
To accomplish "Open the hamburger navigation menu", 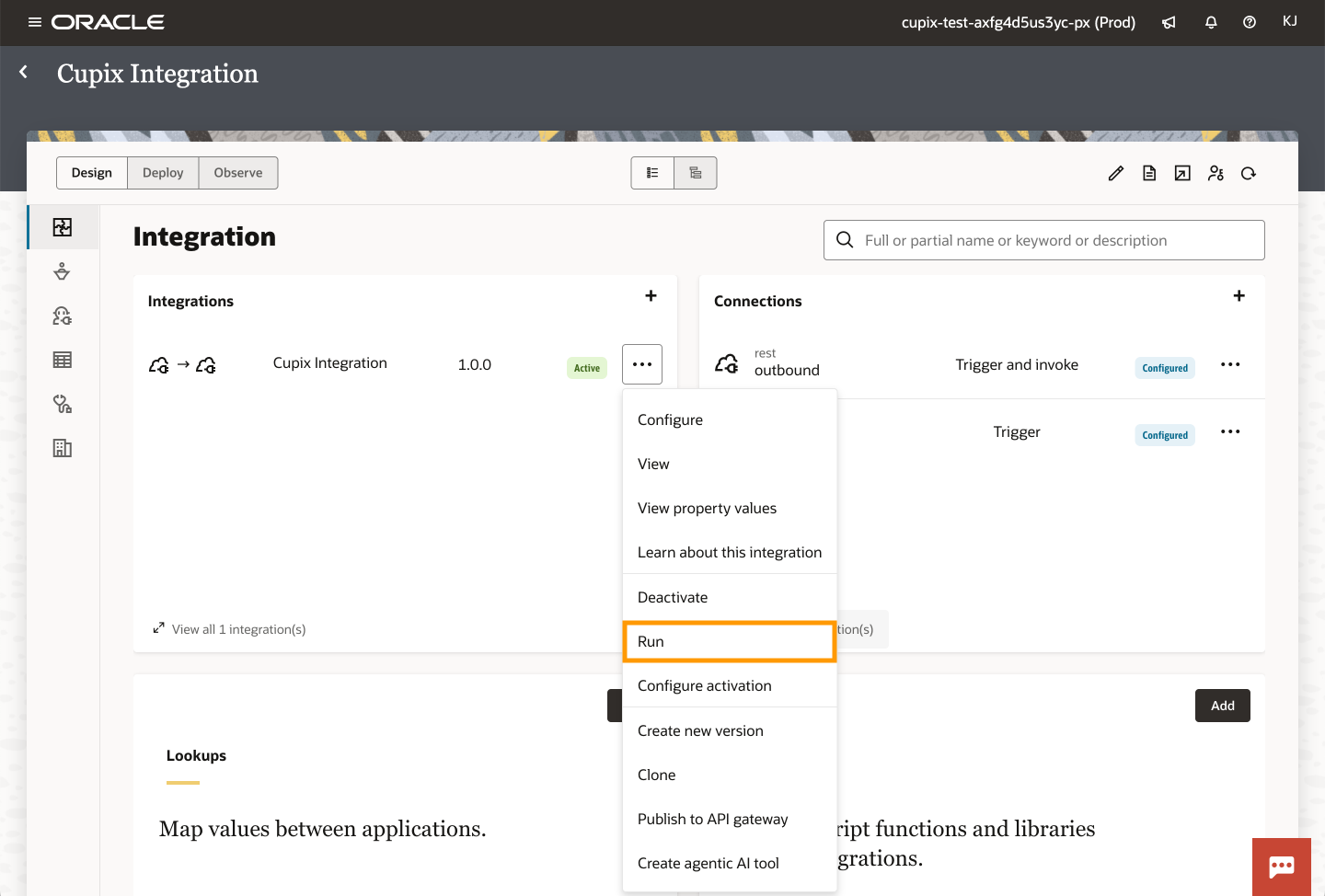I will click(35, 22).
